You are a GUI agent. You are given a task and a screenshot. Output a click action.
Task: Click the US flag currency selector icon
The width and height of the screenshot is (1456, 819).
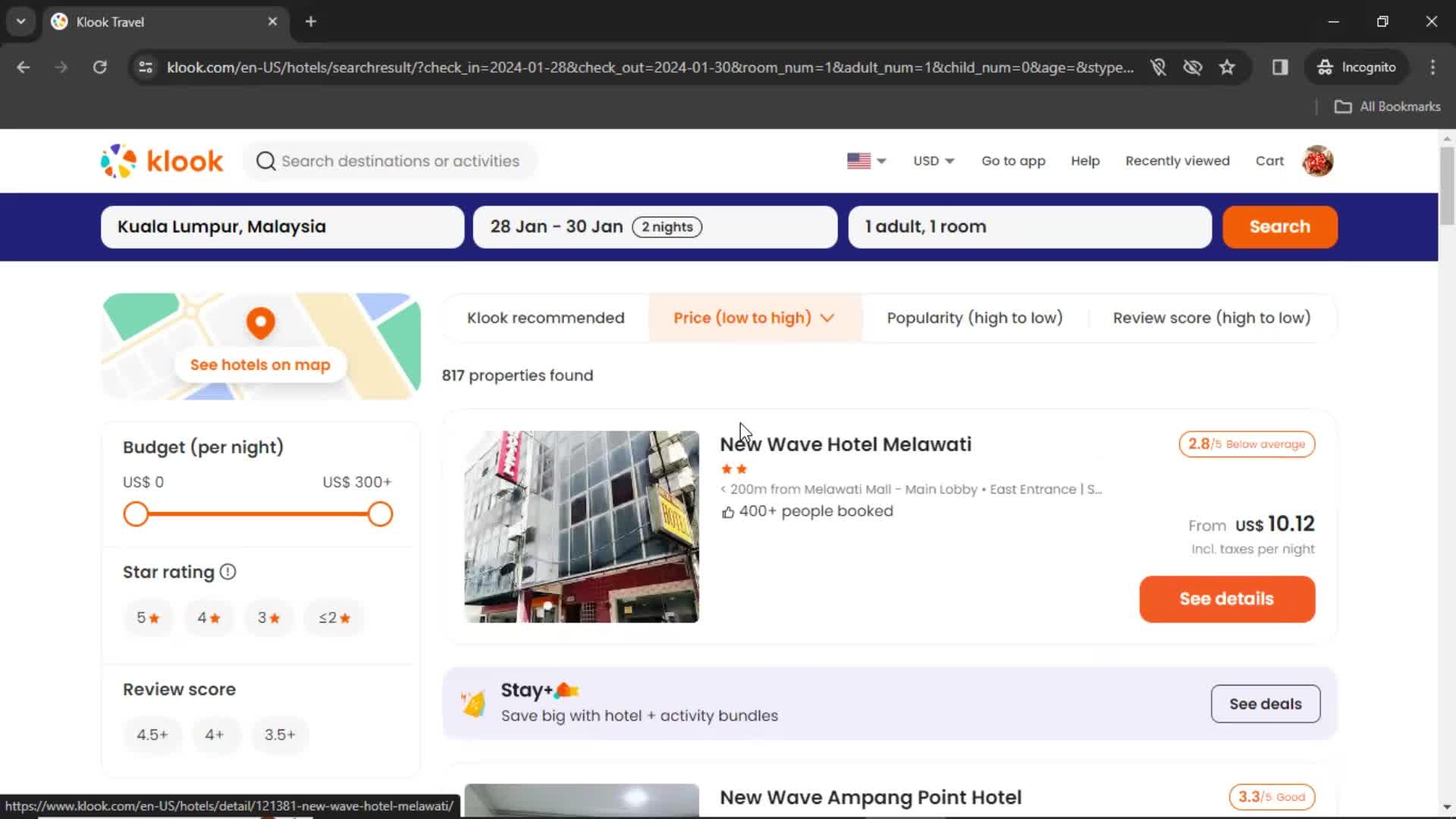pos(864,161)
